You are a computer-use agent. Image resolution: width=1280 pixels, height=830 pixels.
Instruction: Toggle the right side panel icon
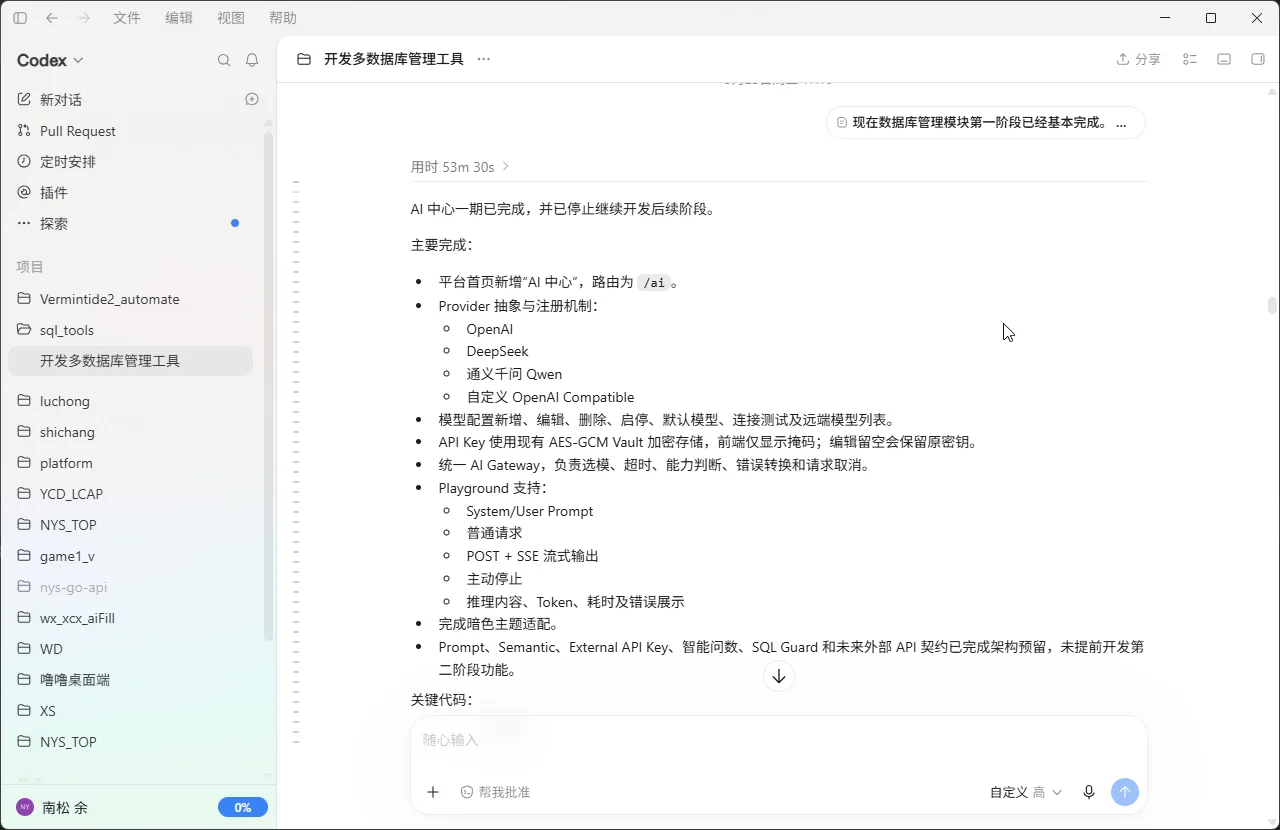[x=1258, y=59]
